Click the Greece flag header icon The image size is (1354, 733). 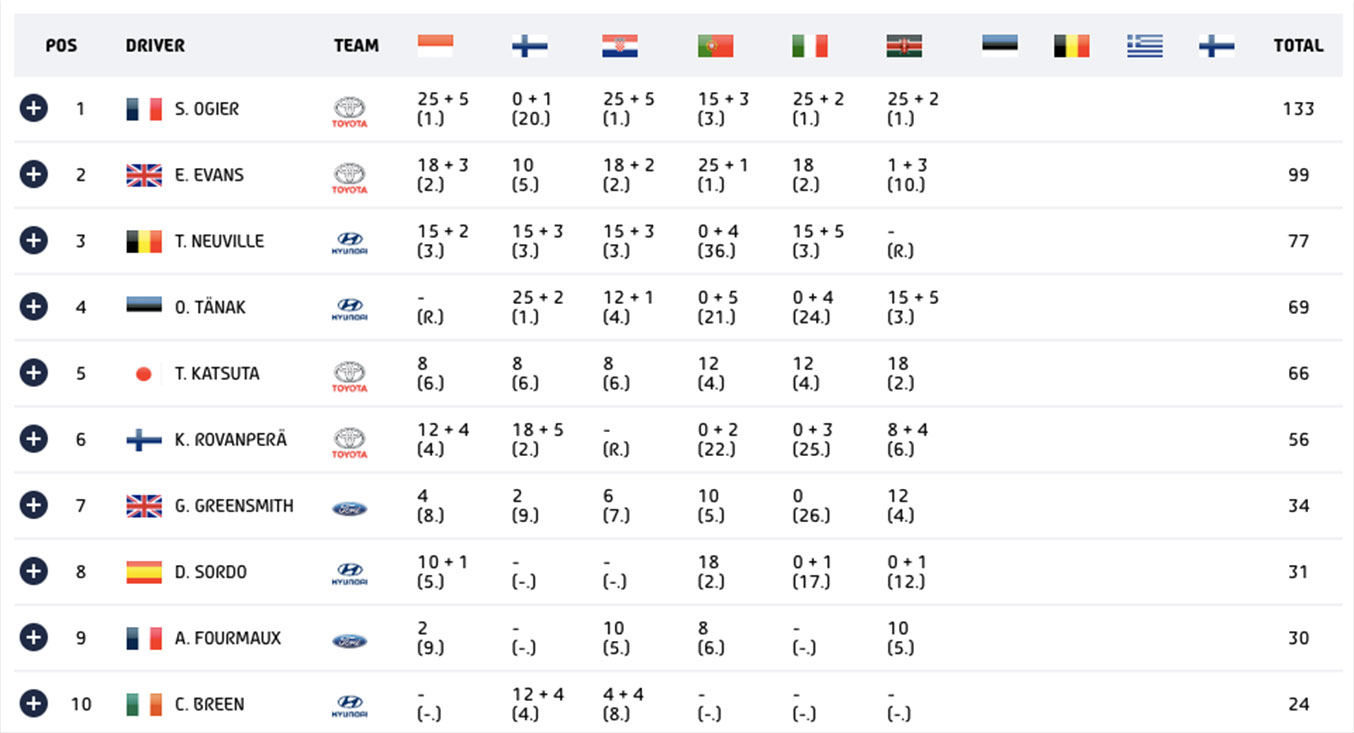[x=1145, y=45]
